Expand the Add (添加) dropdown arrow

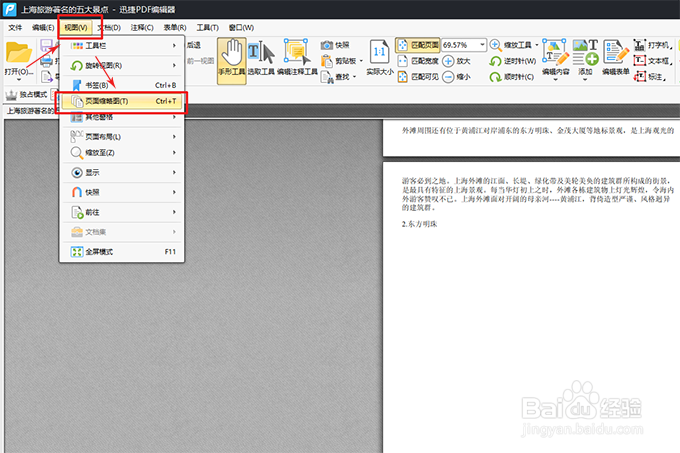coord(585,80)
